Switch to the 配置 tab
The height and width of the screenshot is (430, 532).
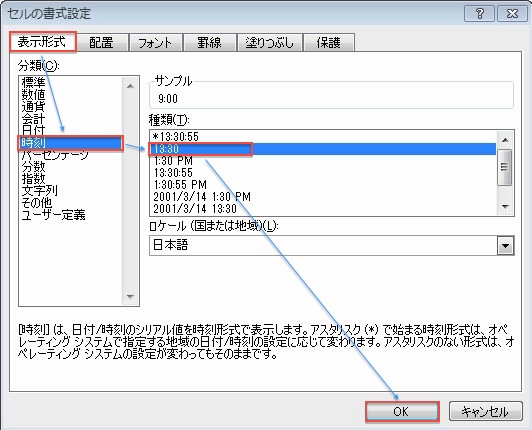101,43
